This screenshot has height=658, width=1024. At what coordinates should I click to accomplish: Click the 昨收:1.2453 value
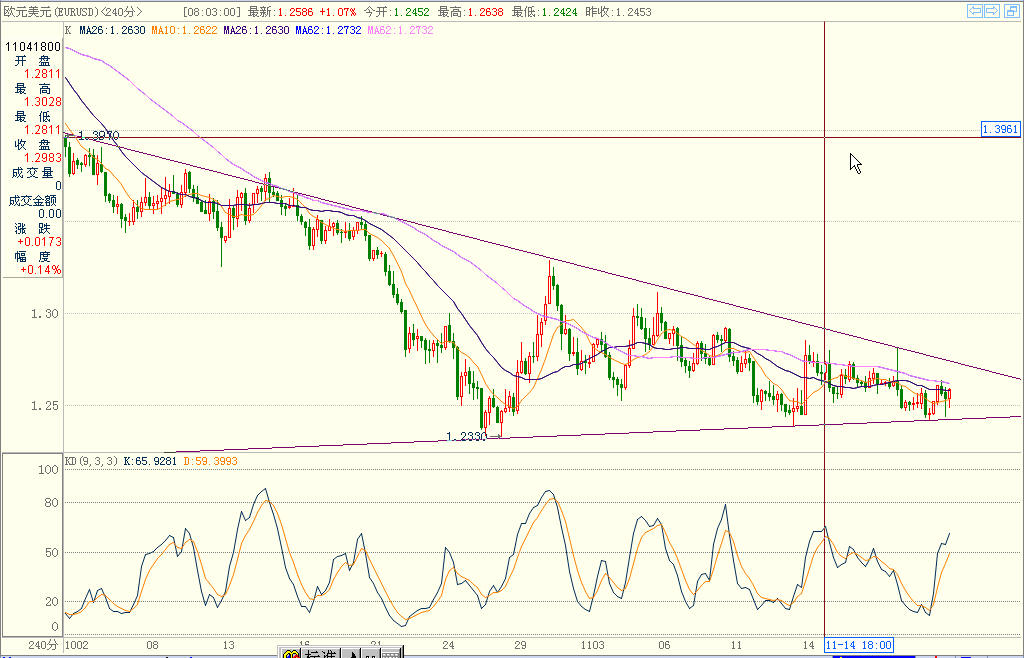point(618,12)
